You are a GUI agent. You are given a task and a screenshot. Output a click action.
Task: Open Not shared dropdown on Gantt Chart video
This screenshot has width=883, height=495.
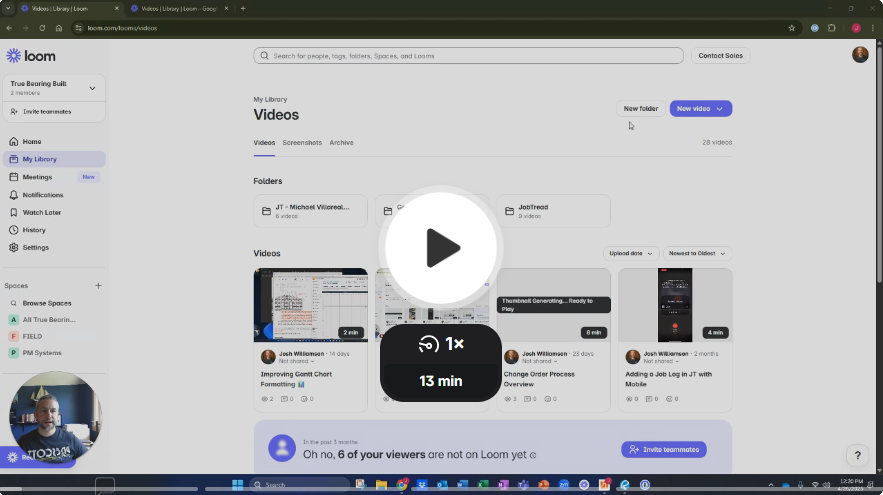tap(296, 361)
